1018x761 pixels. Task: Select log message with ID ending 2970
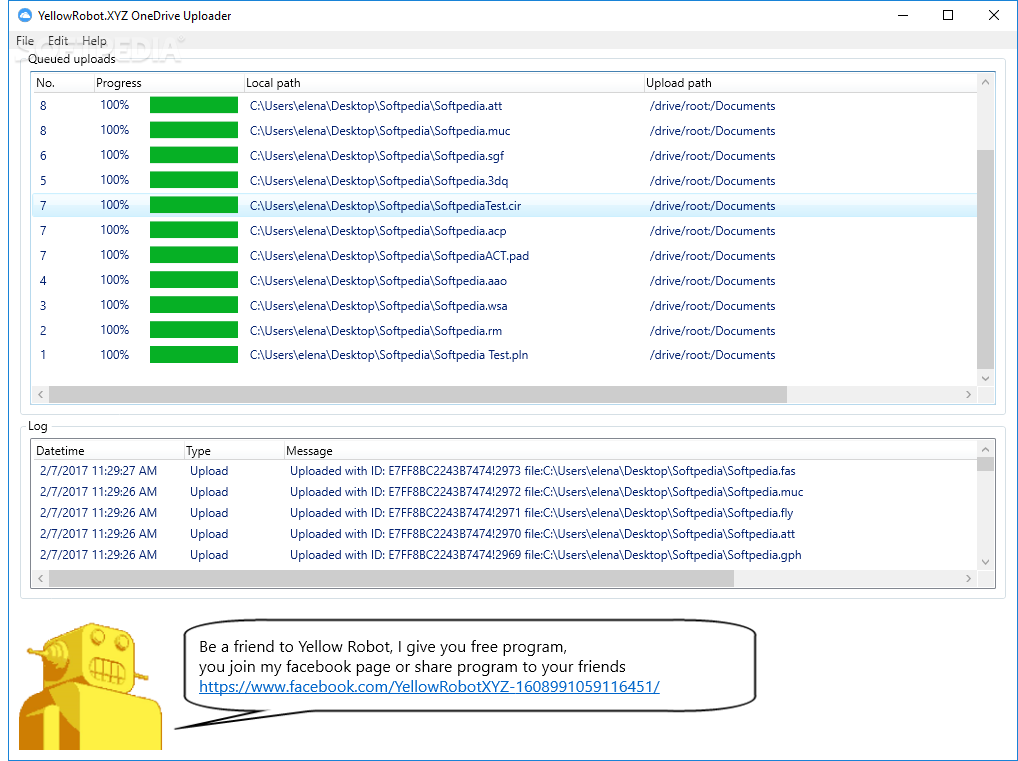pos(542,534)
